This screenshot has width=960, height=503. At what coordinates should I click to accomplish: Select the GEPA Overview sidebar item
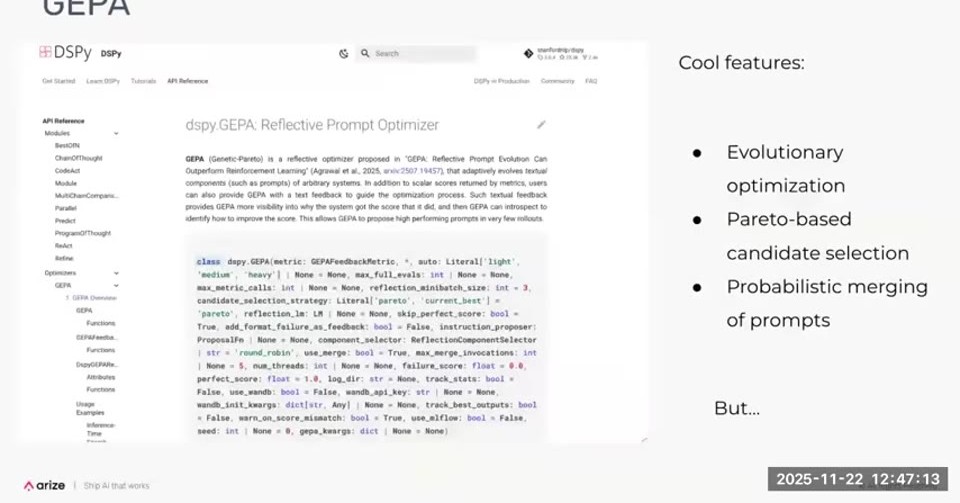91,298
